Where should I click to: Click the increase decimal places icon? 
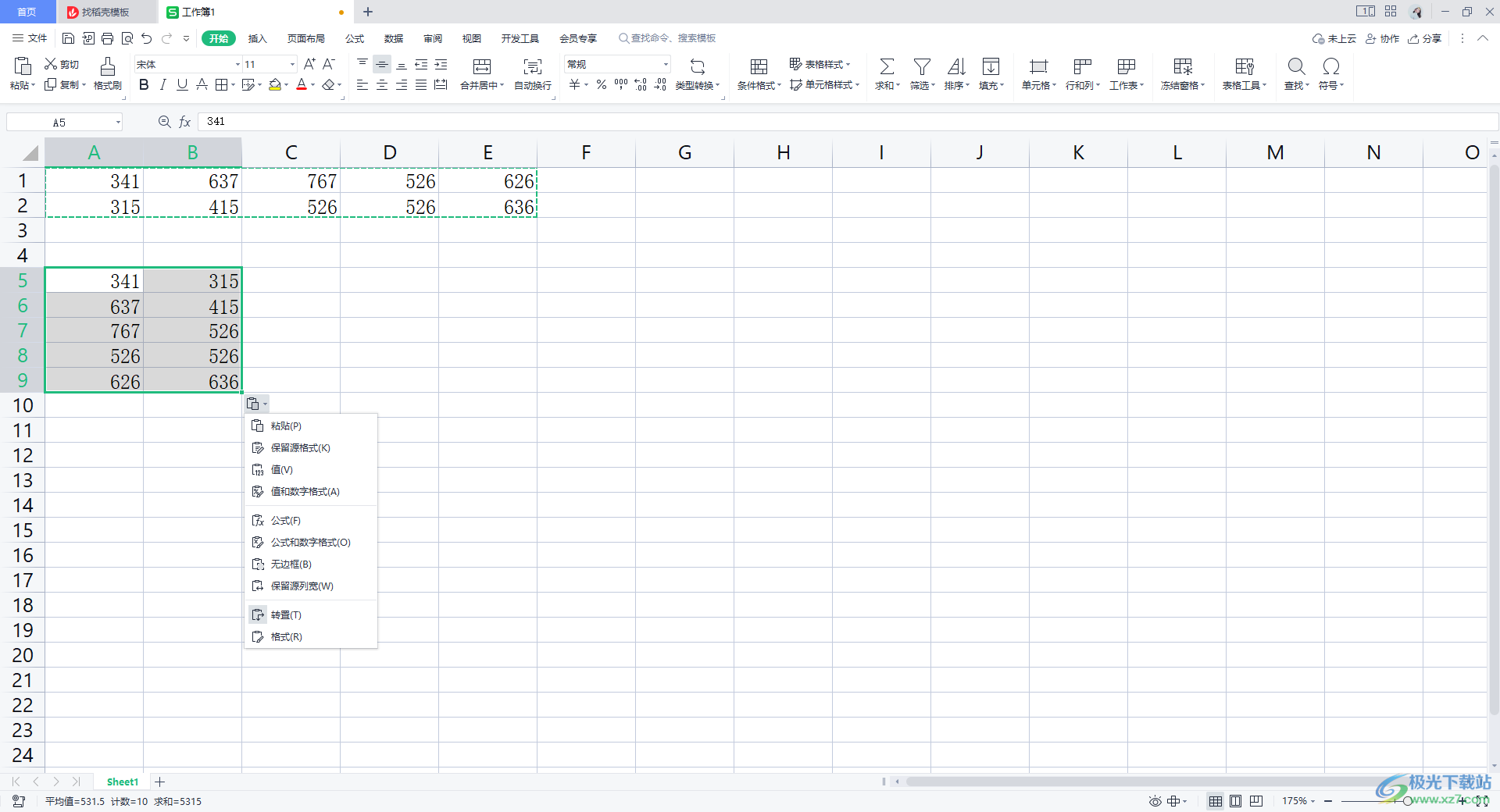[641, 84]
